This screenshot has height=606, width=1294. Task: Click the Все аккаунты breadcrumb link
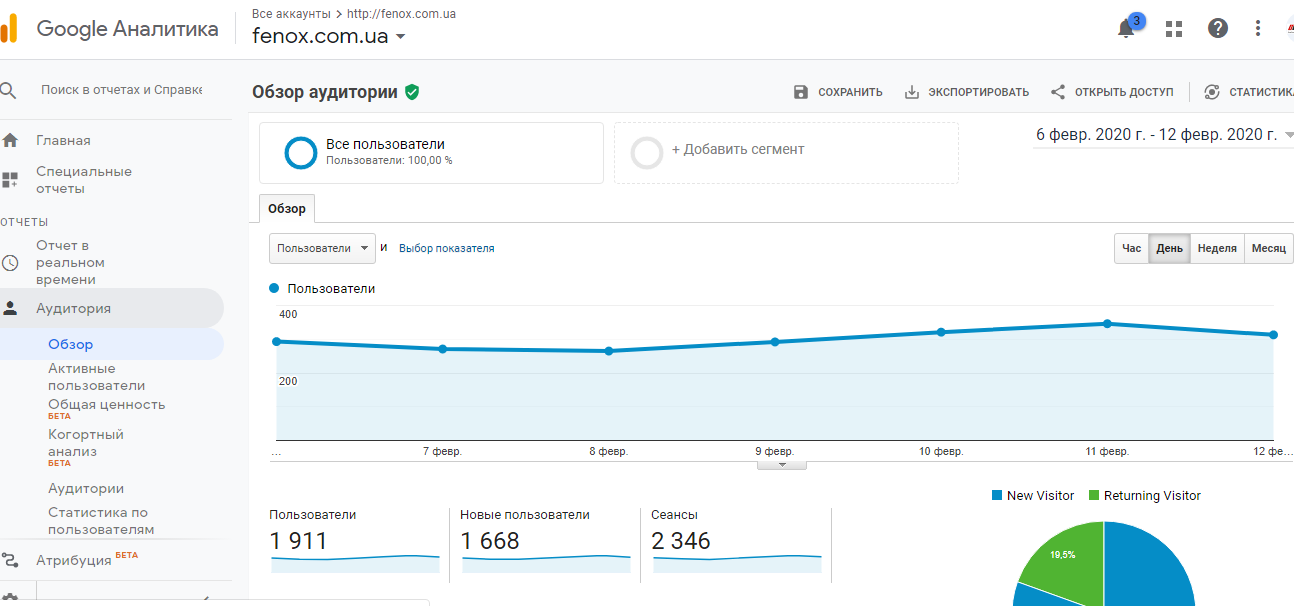click(x=290, y=14)
